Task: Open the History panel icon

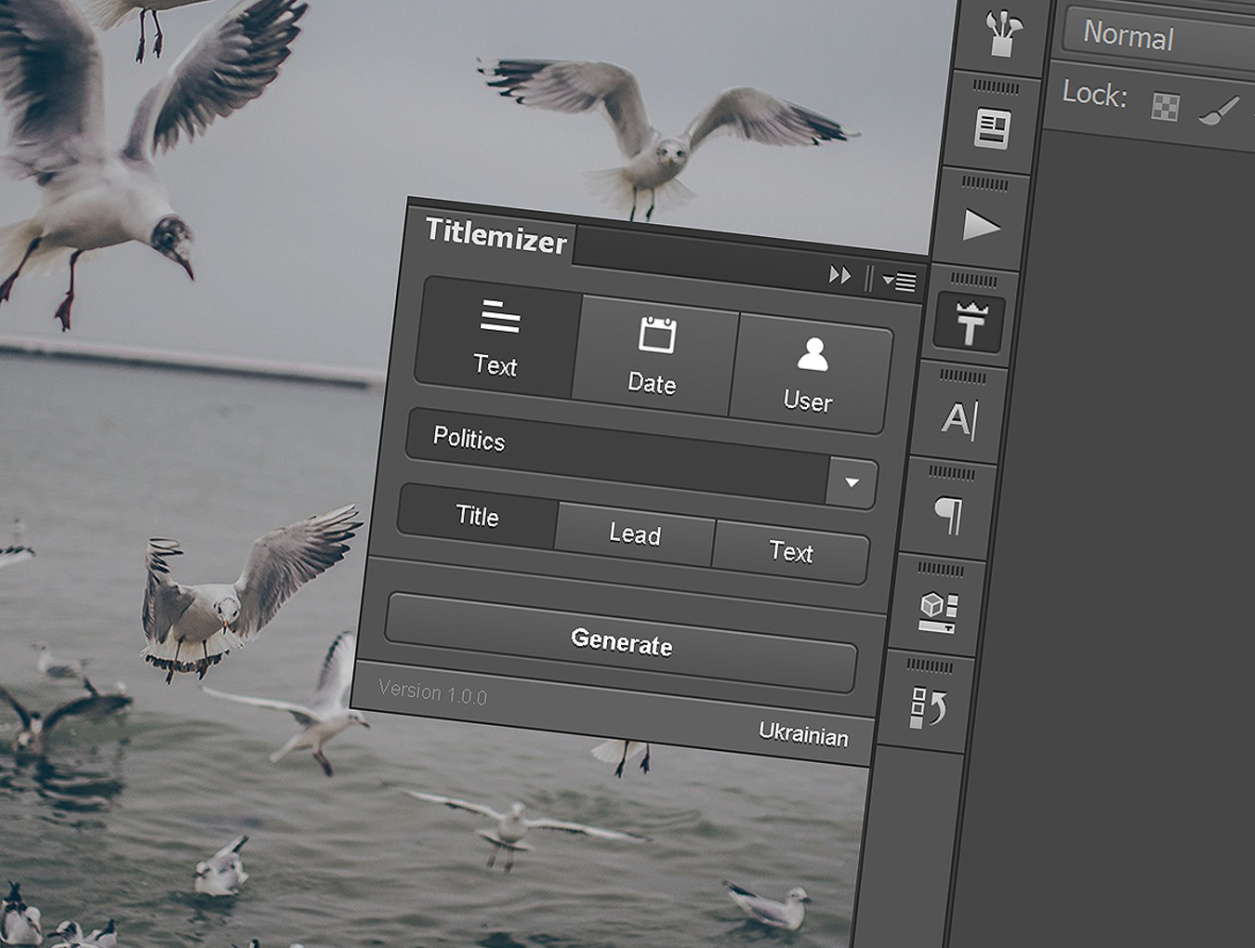Action: pyautogui.click(x=928, y=707)
